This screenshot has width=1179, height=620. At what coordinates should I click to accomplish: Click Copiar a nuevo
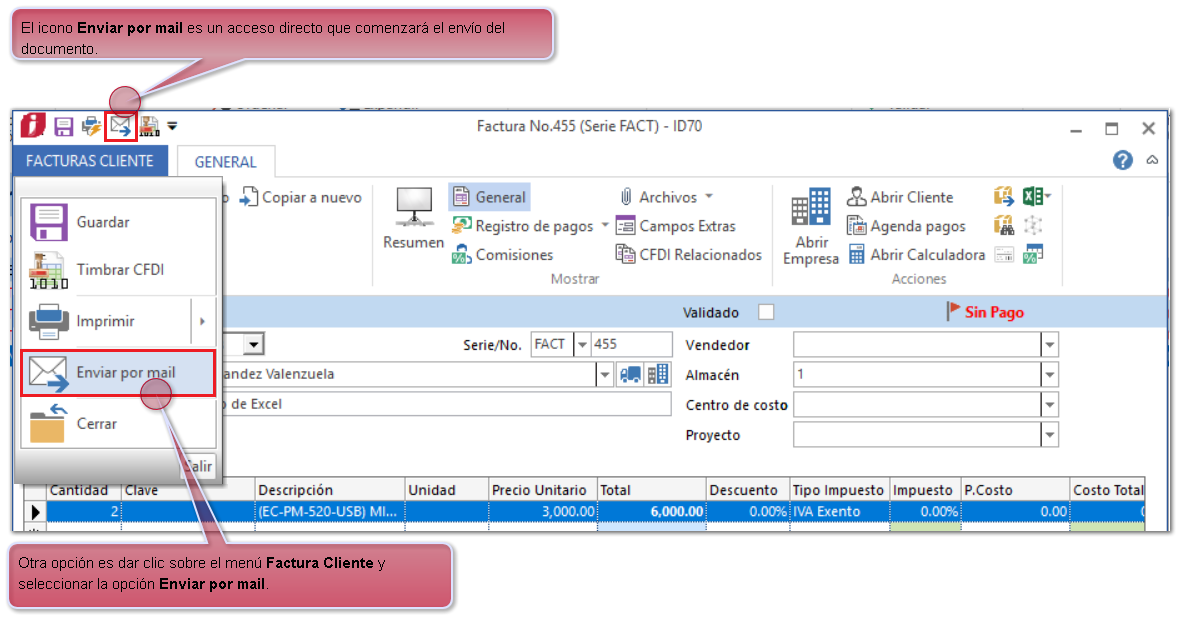point(301,198)
